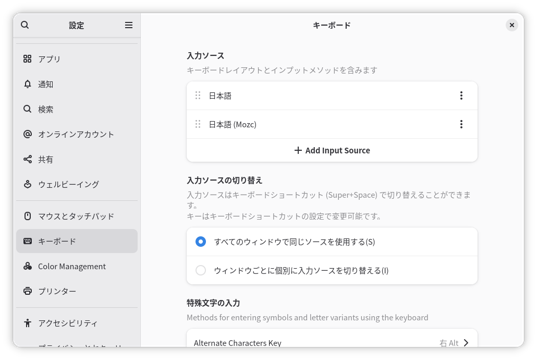Select ウィンドウごとに個別に入力ソースを切り替える radio
This screenshot has width=537, height=360.
[200, 270]
